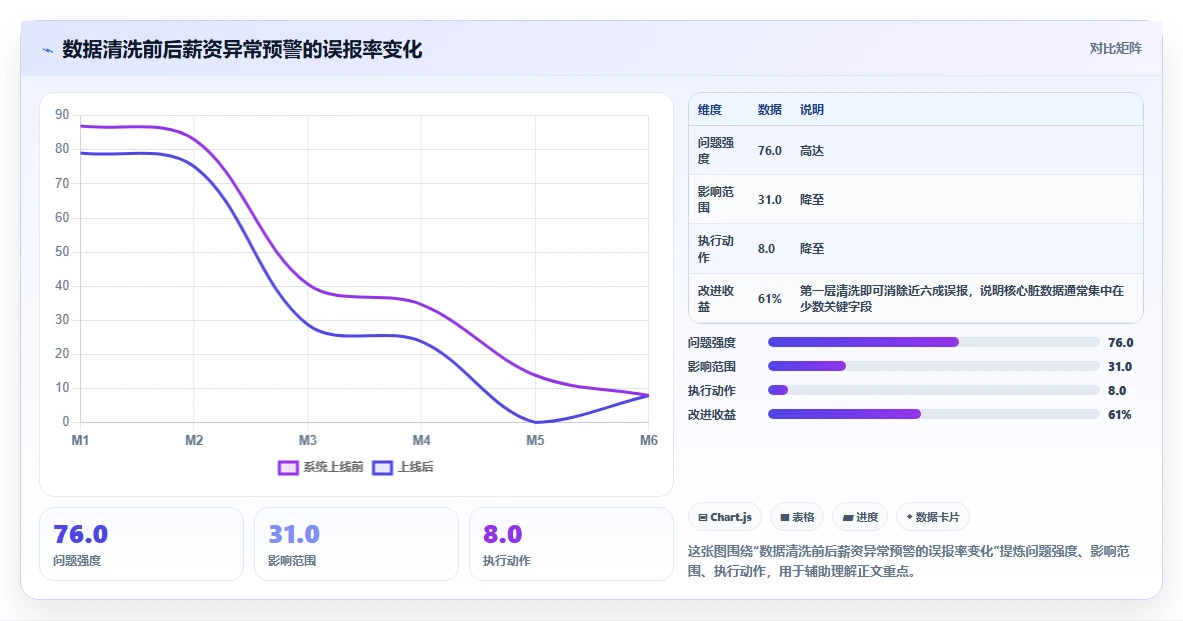Click the 进度 tag
The image size is (1183, 621).
point(860,517)
